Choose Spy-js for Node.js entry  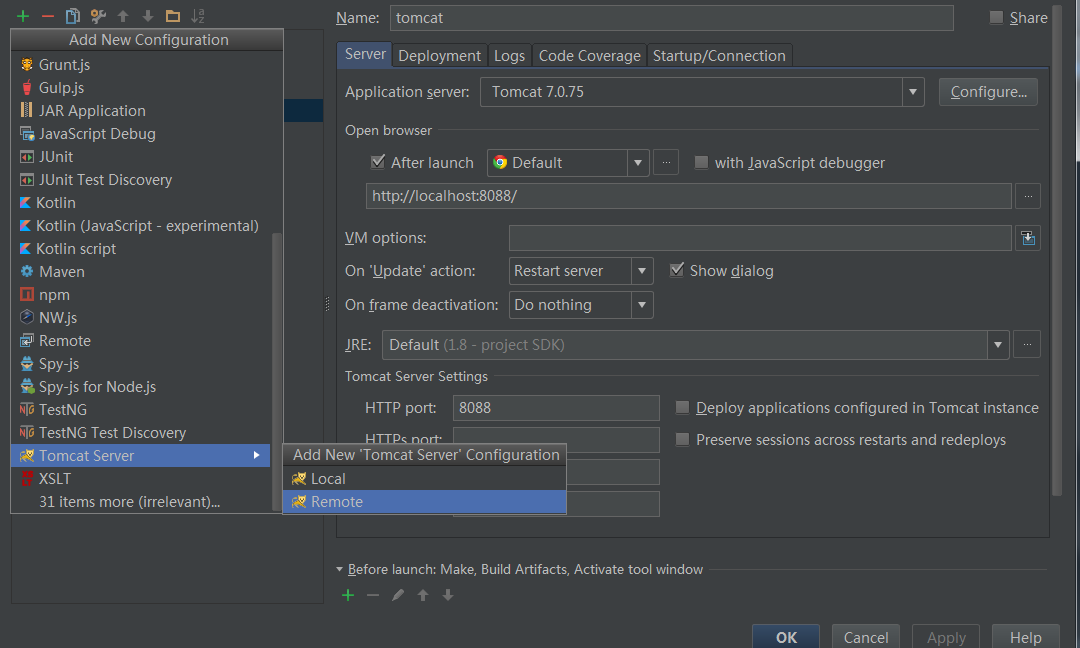(141, 387)
